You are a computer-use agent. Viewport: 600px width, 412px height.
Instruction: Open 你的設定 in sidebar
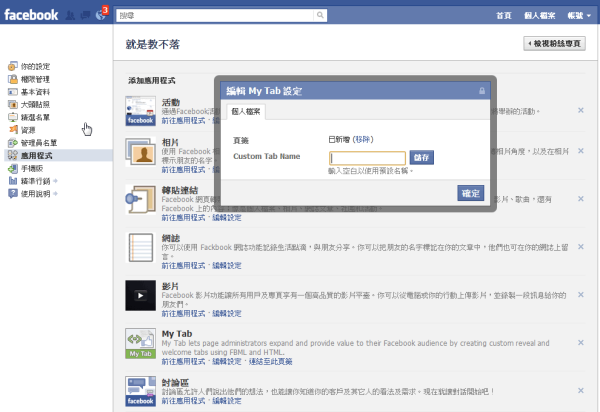coord(29,67)
